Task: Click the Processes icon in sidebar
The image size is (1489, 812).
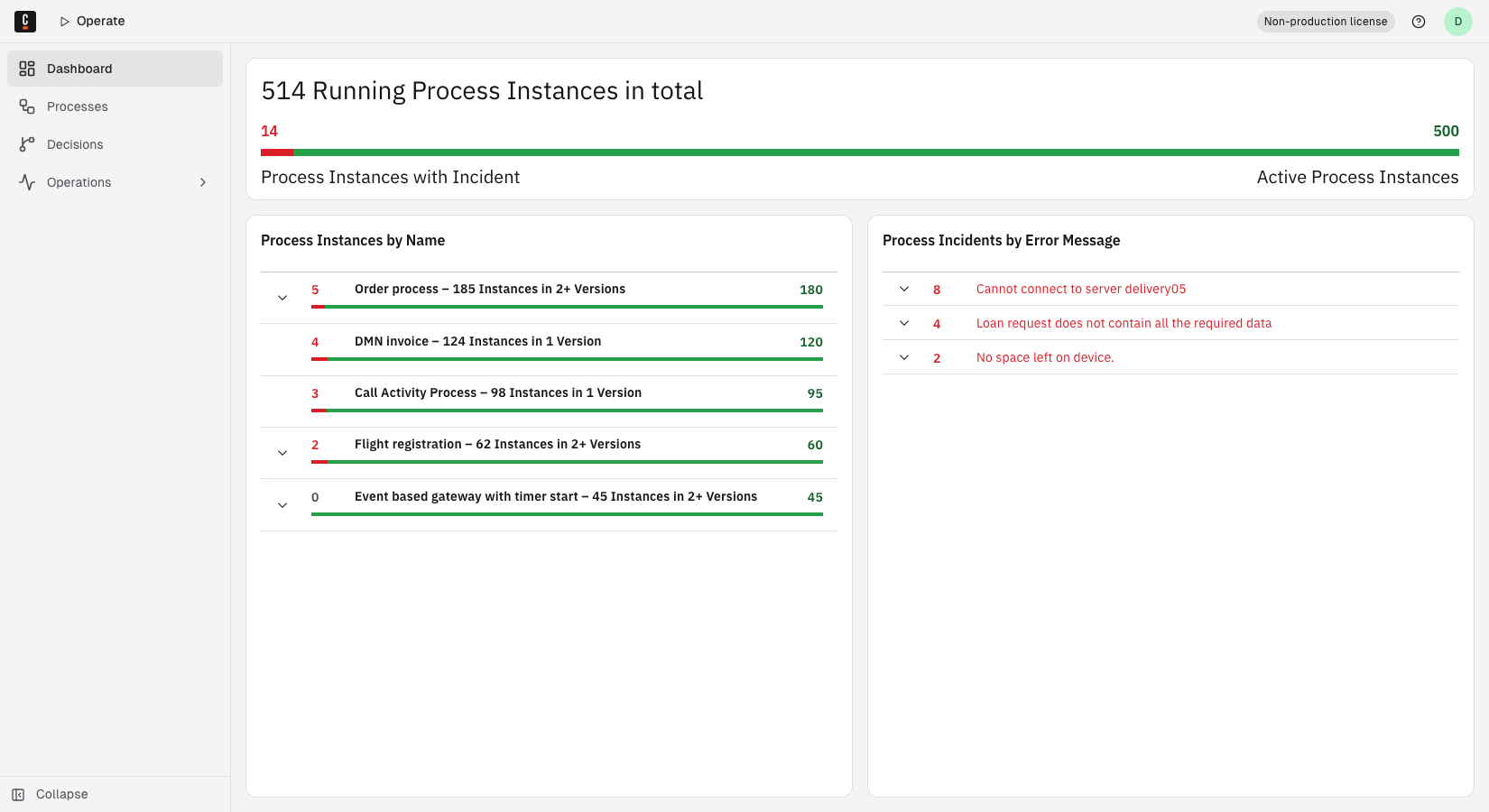Action: pyautogui.click(x=27, y=106)
